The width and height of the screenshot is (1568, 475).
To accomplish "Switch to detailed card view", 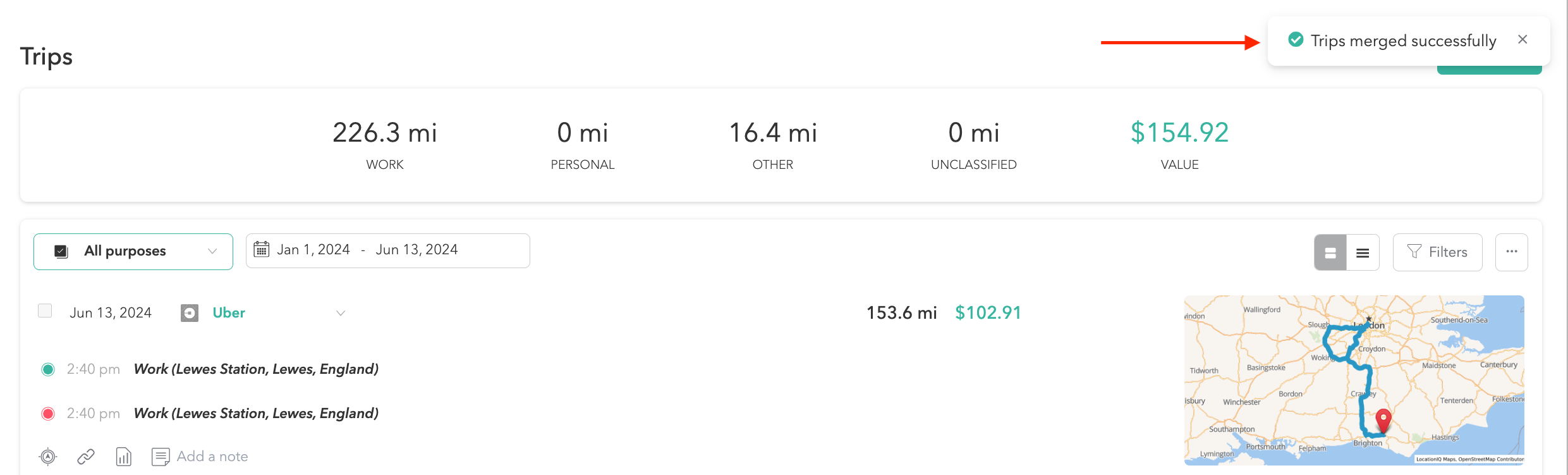I will (x=1330, y=252).
